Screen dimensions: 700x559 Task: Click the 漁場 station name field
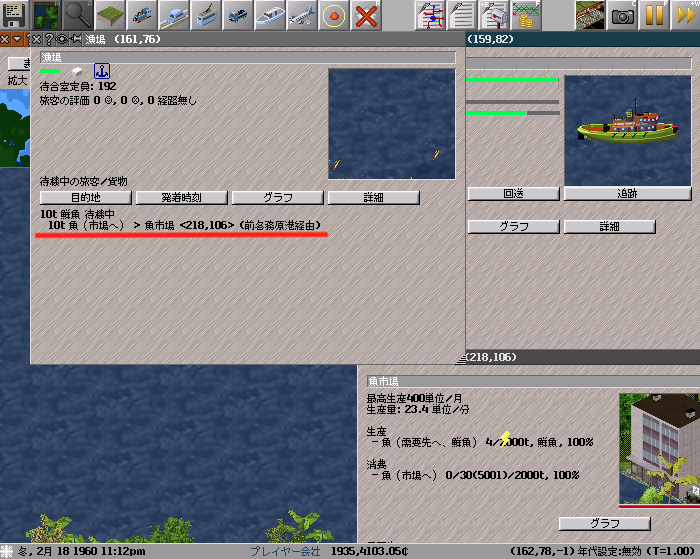[247, 57]
